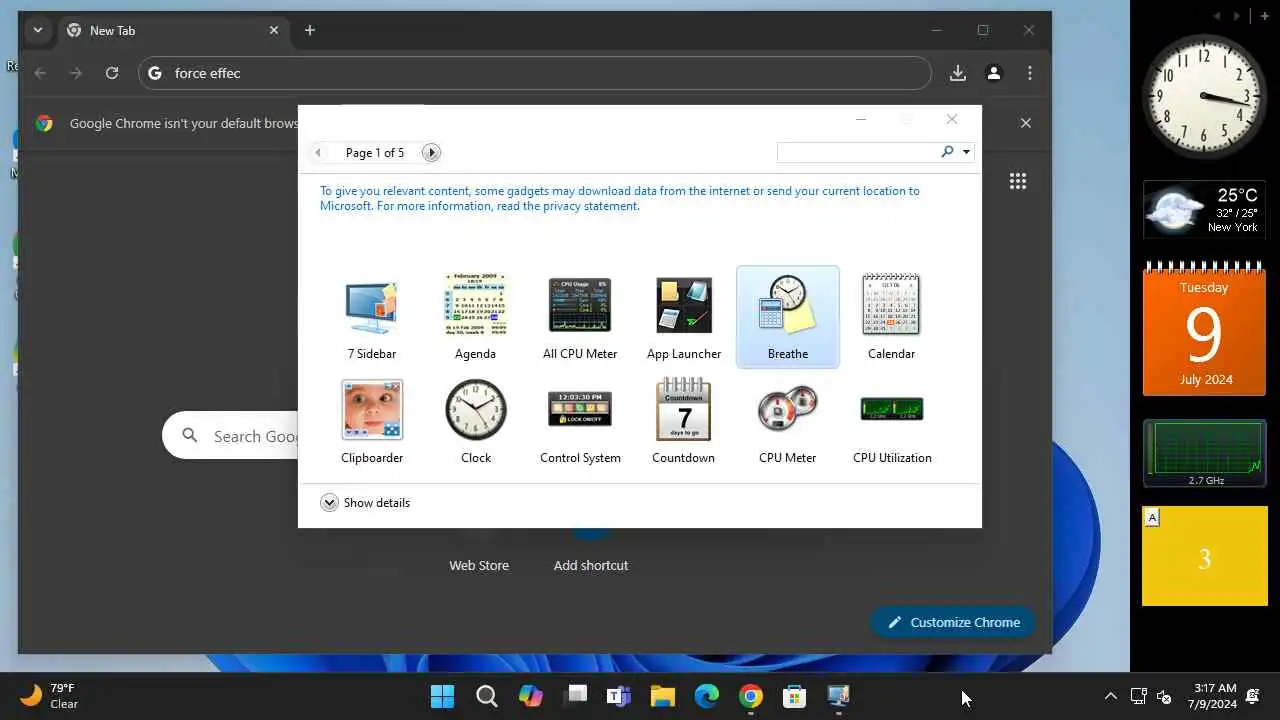Click the Chrome address bar
Image resolution: width=1280 pixels, height=720 pixels.
[x=535, y=73]
